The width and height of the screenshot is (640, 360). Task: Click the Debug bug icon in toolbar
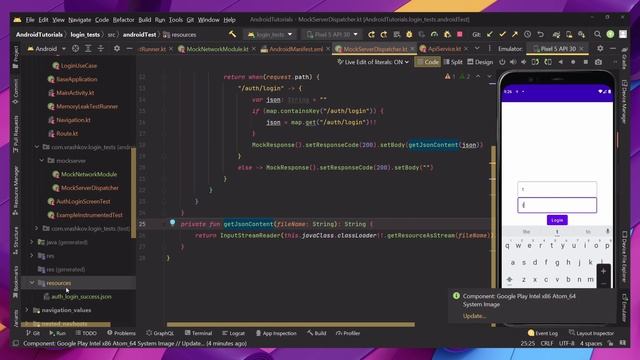[x=409, y=35]
